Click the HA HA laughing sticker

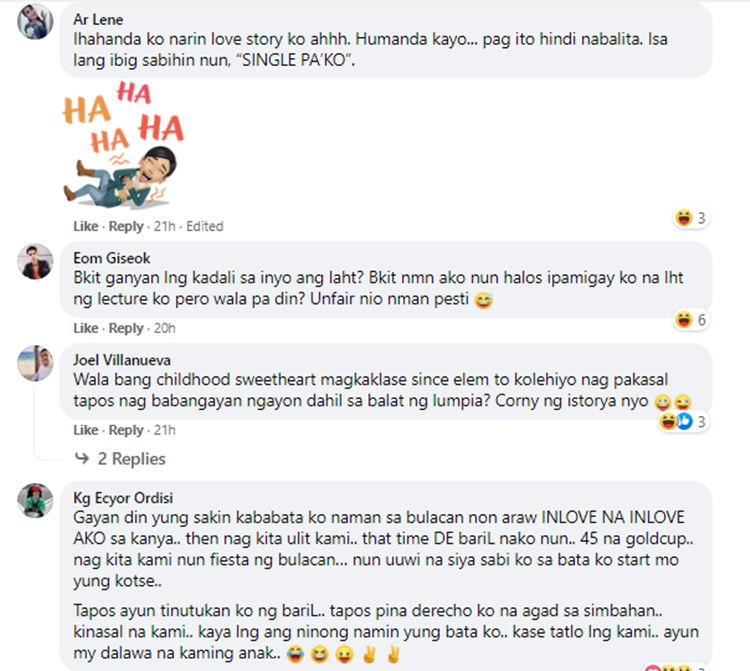123,145
